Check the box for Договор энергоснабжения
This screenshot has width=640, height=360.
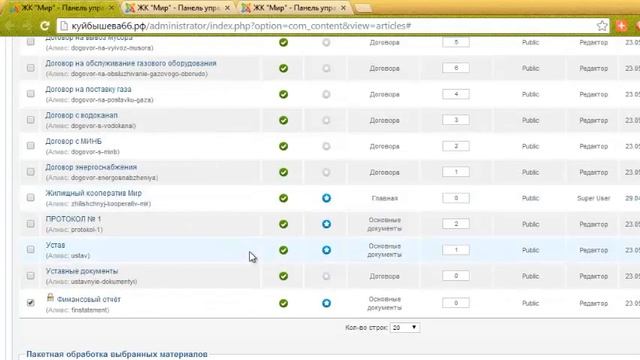(31, 172)
